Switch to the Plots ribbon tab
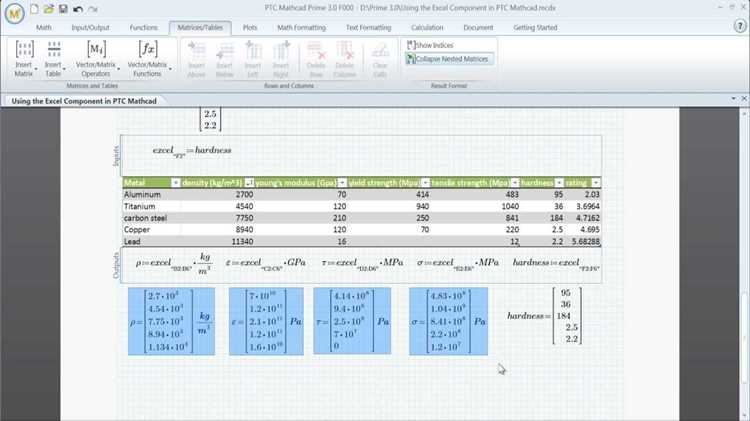 [250, 28]
